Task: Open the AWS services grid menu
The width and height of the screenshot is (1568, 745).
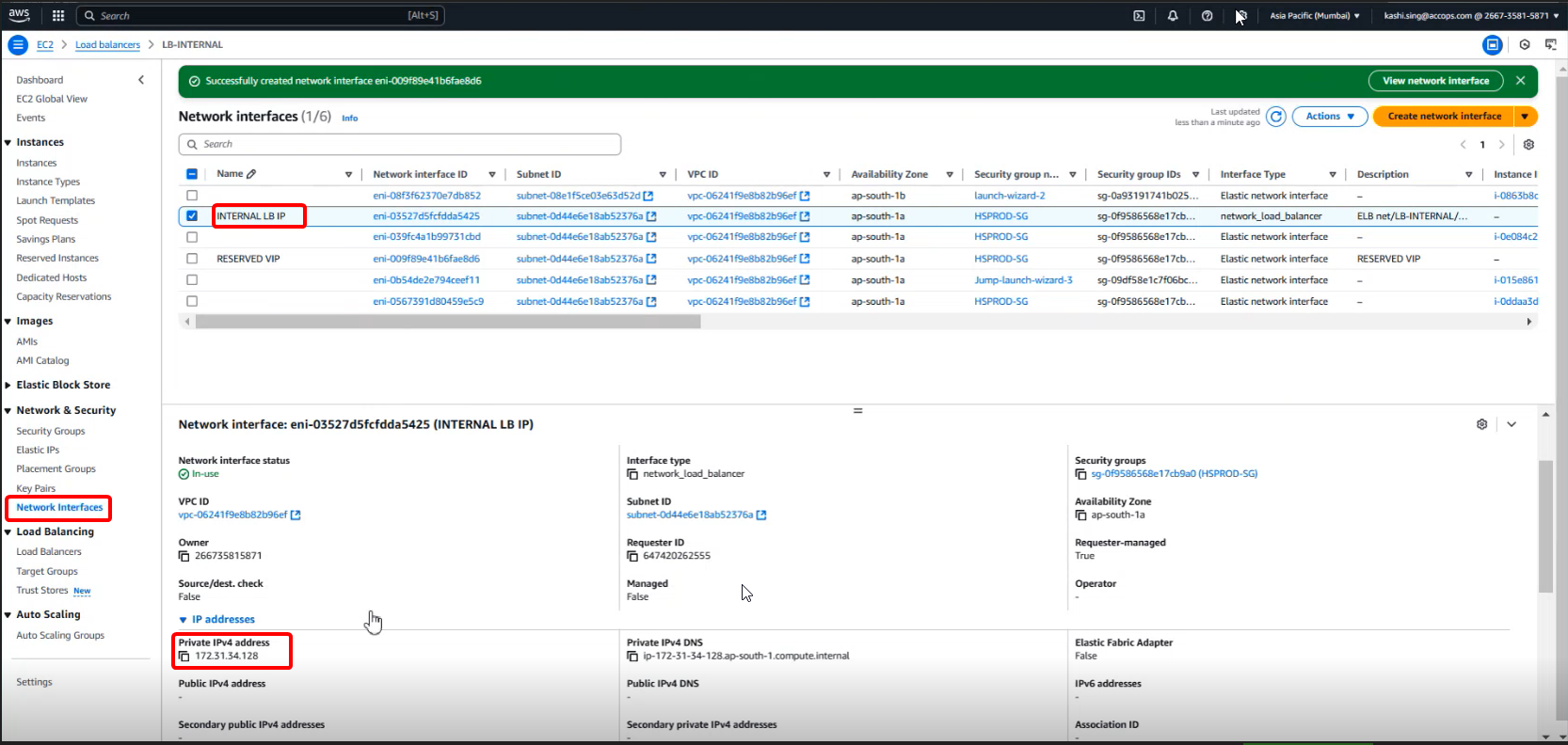Action: (58, 15)
